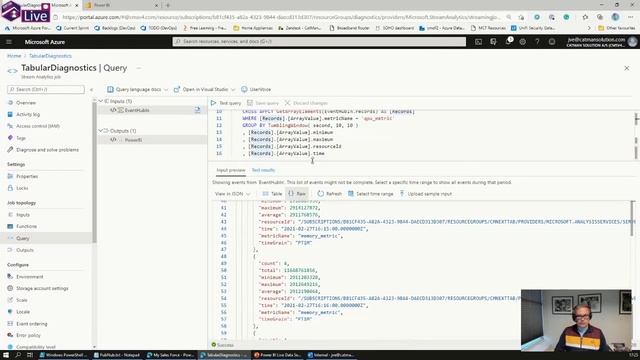
Task: Click the browser address bar URL
Action: coord(281,18)
